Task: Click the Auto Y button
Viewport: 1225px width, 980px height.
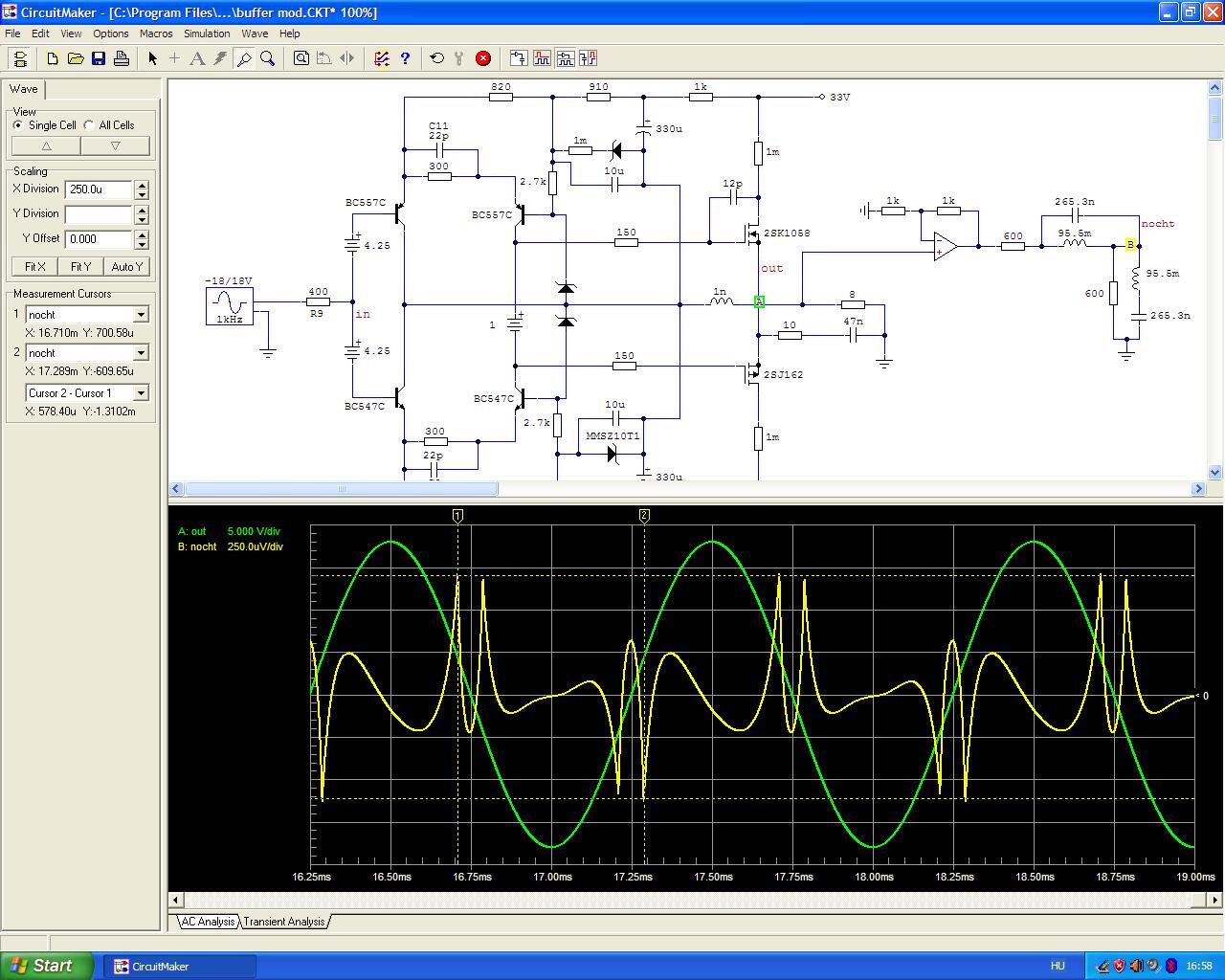Action: point(126,267)
